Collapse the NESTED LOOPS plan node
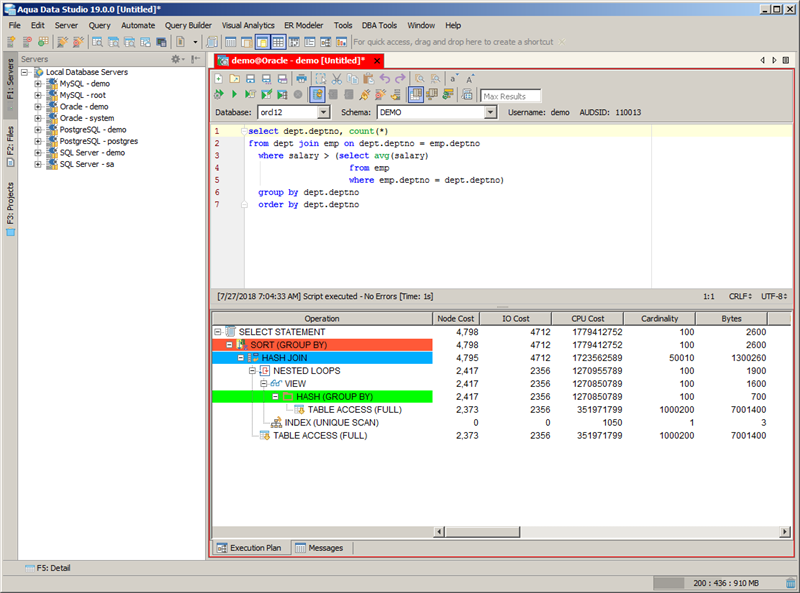The height and width of the screenshot is (593, 800). (x=252, y=371)
